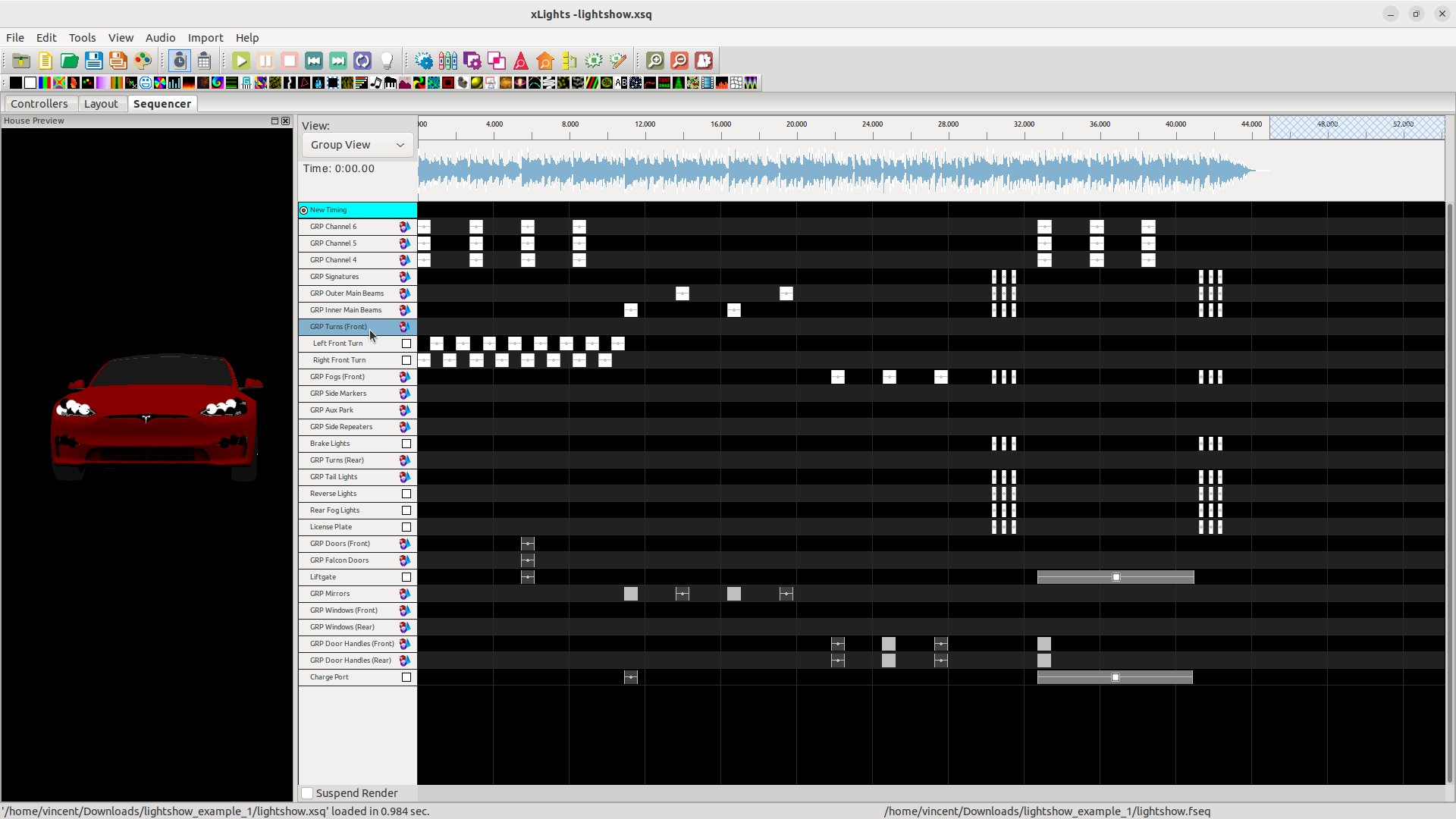Viewport: 1456px width, 819px height.
Task: Toggle the output-to-lights bulb icon
Action: point(387,61)
